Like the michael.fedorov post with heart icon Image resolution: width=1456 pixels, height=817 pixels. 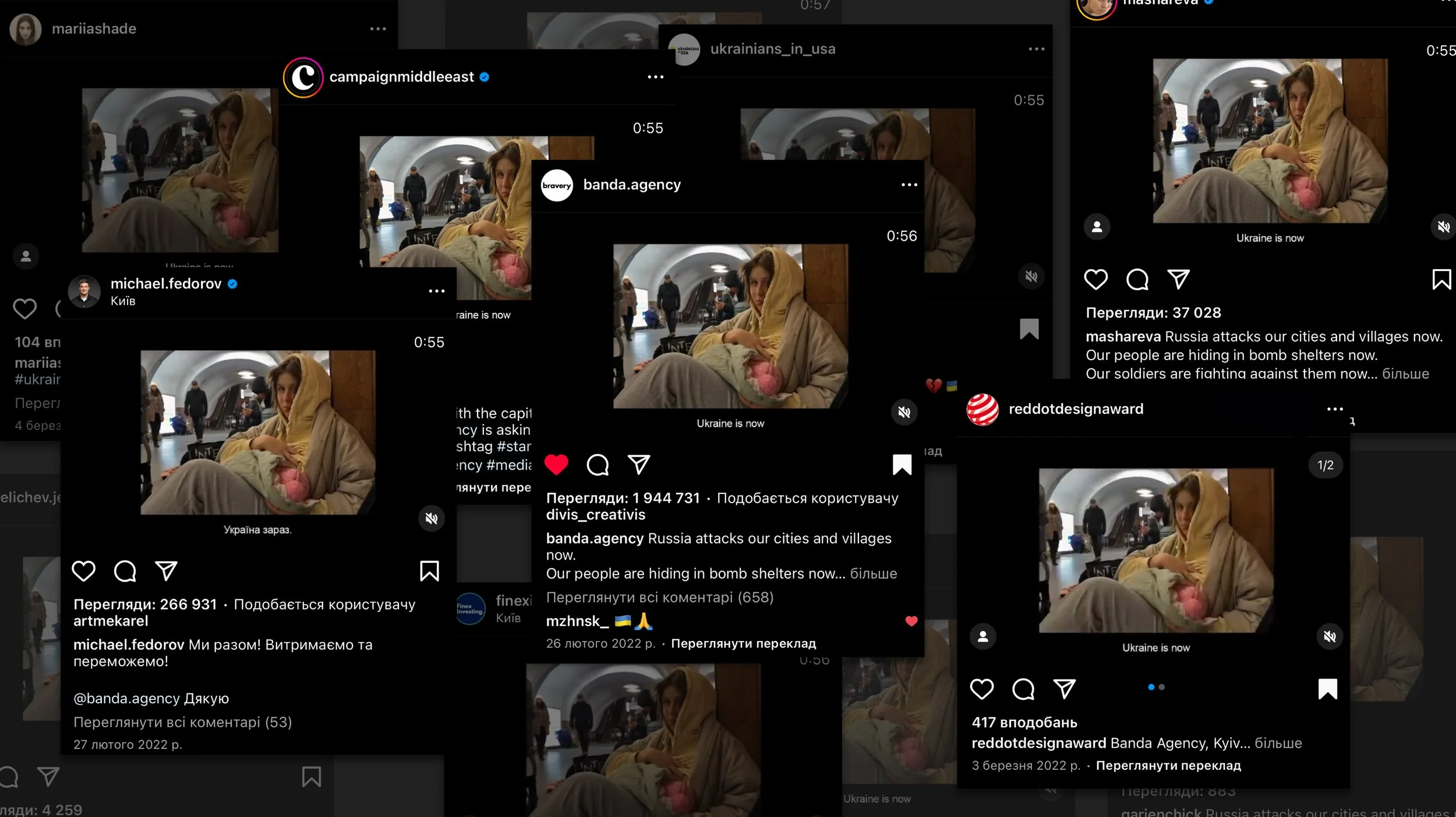[83, 571]
